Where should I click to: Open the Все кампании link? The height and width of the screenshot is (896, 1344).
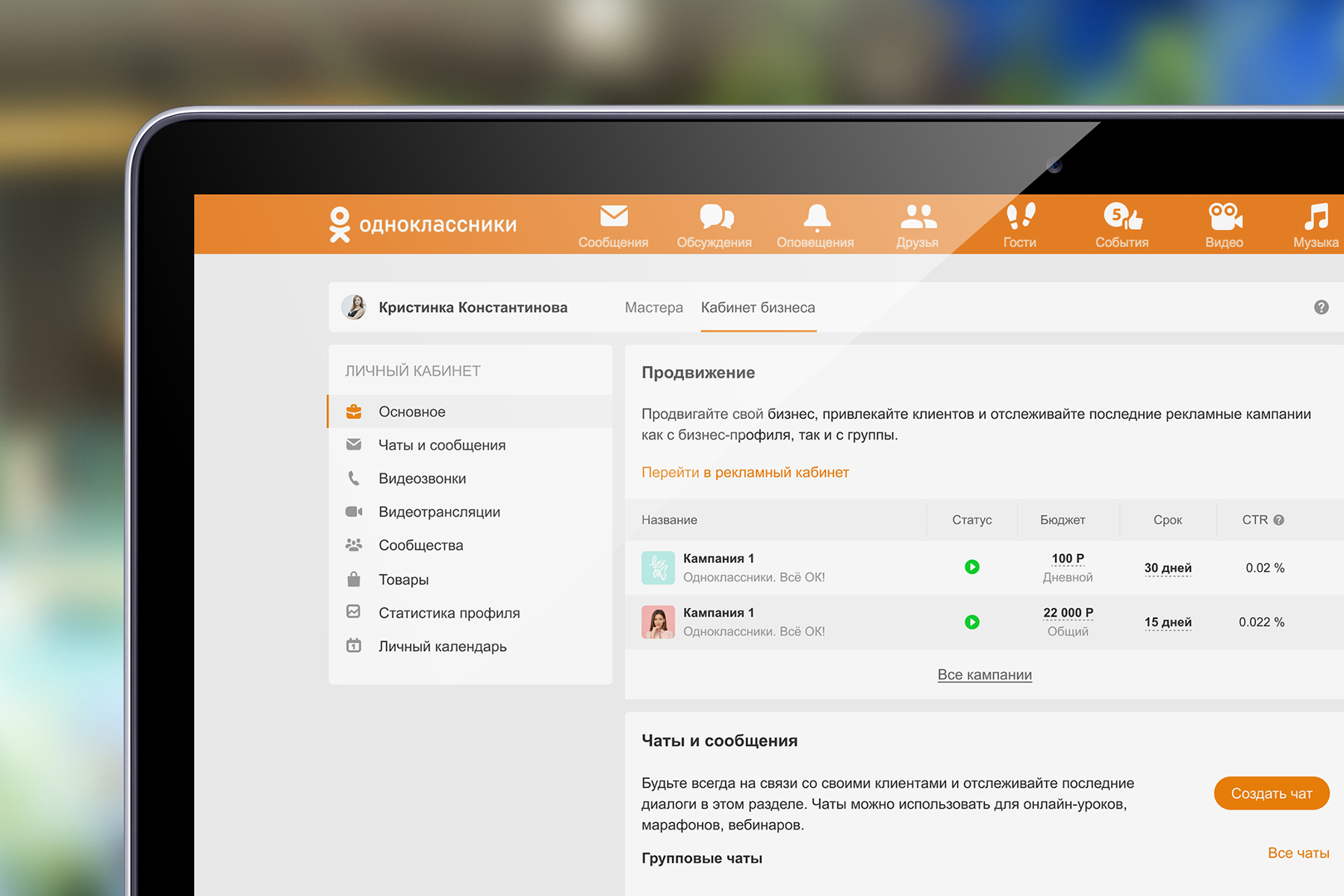(985, 675)
